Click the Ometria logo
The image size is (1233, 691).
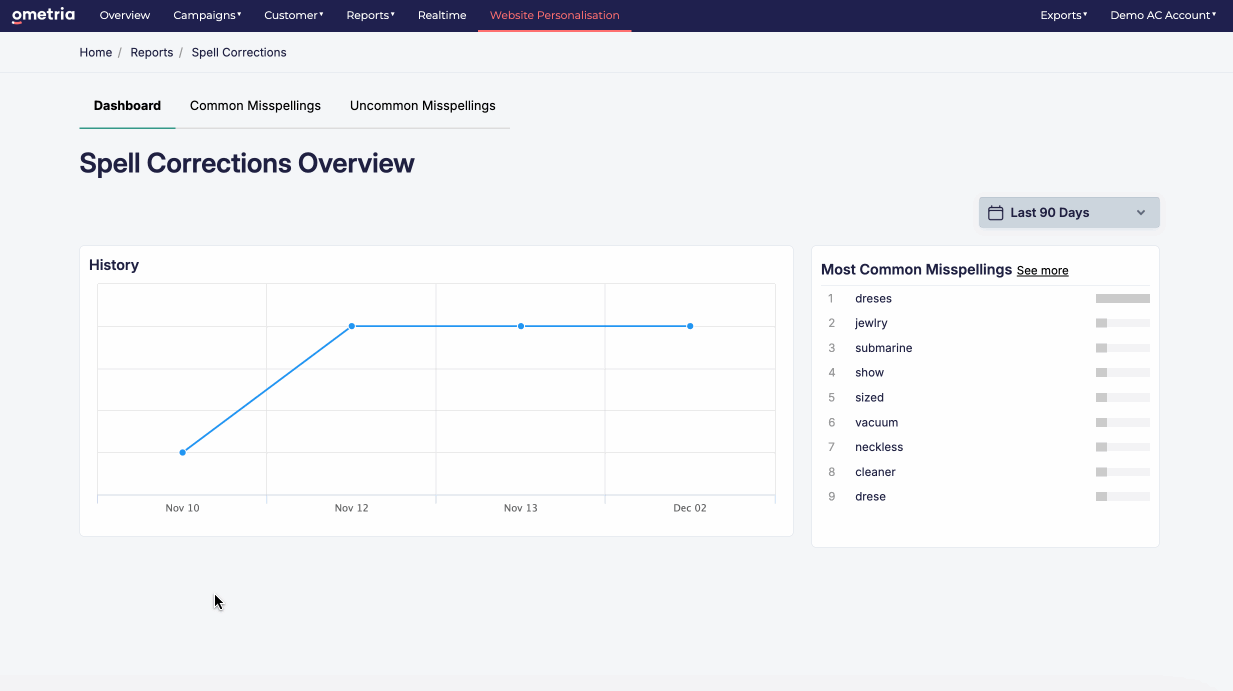[43, 15]
